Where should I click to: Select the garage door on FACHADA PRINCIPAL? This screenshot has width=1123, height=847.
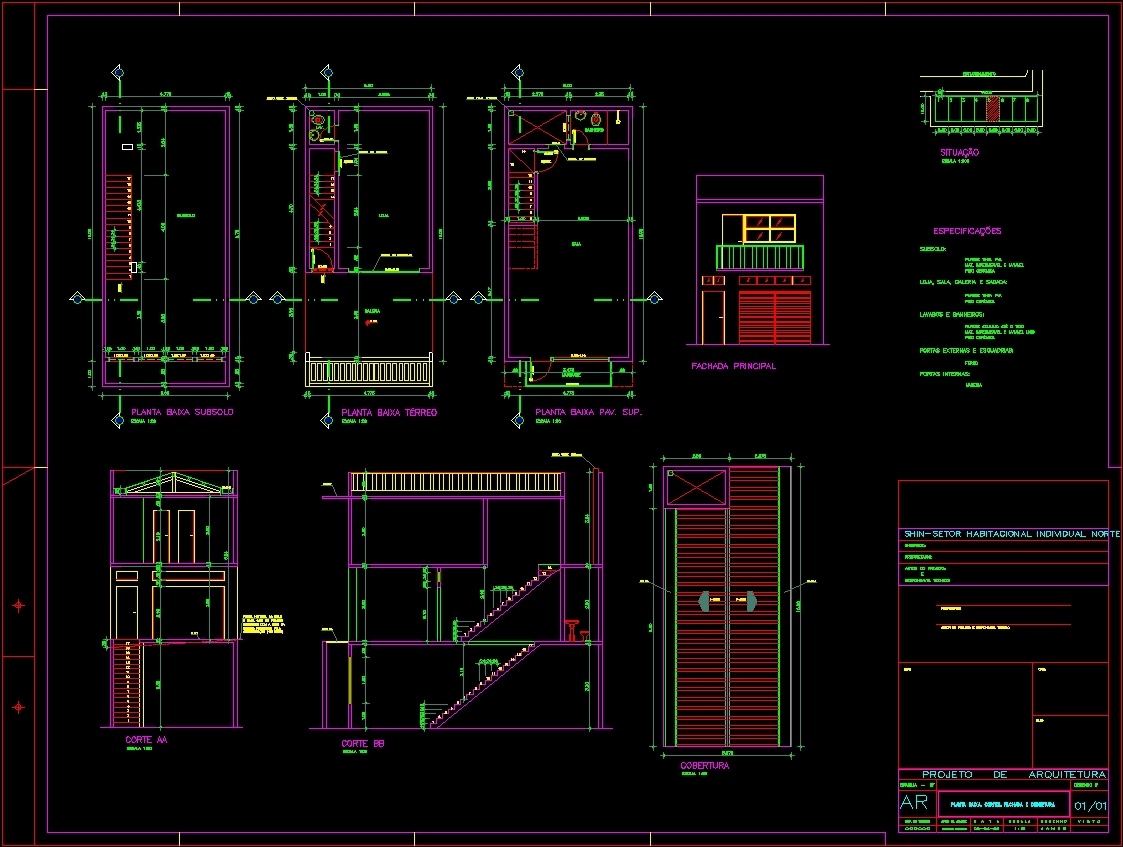pos(775,315)
